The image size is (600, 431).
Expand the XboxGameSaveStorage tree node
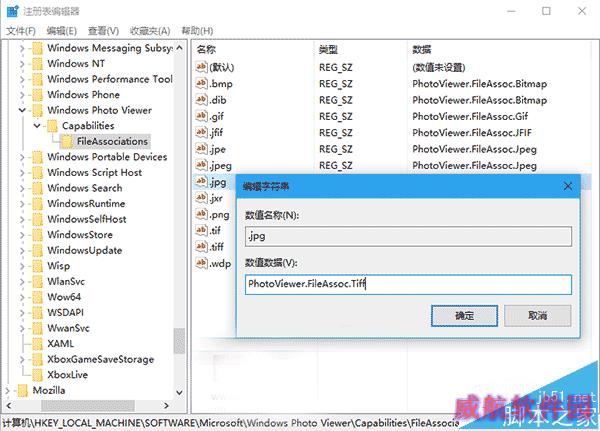click(22, 359)
